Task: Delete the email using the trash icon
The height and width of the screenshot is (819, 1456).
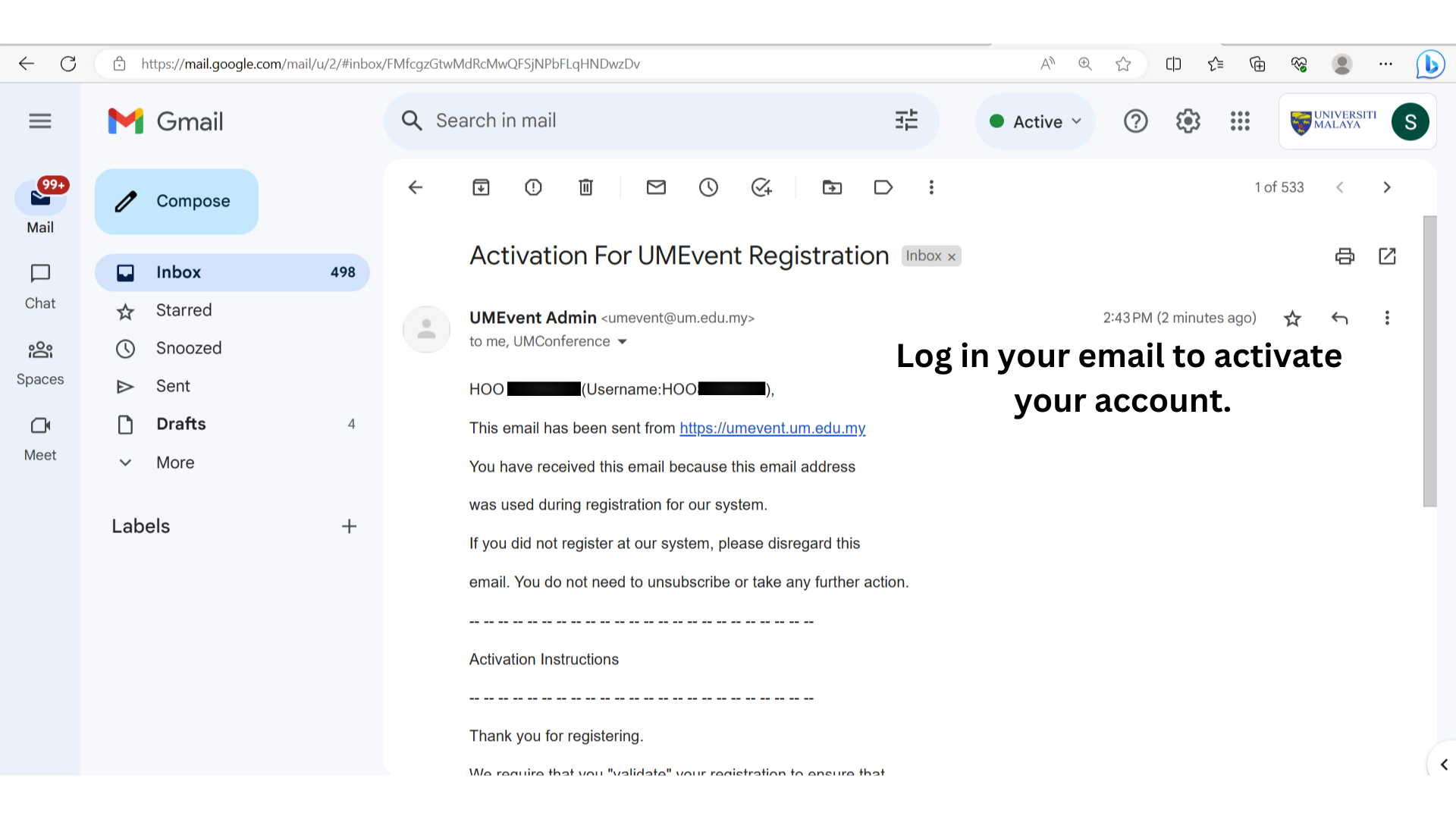Action: [x=585, y=187]
